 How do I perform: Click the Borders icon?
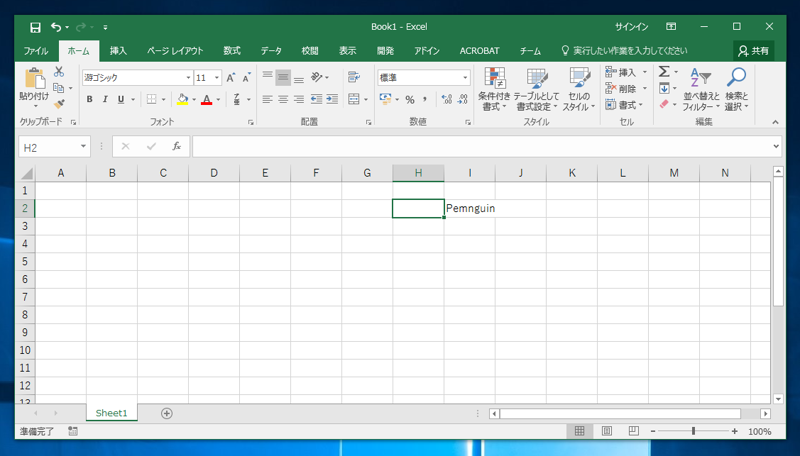(152, 99)
